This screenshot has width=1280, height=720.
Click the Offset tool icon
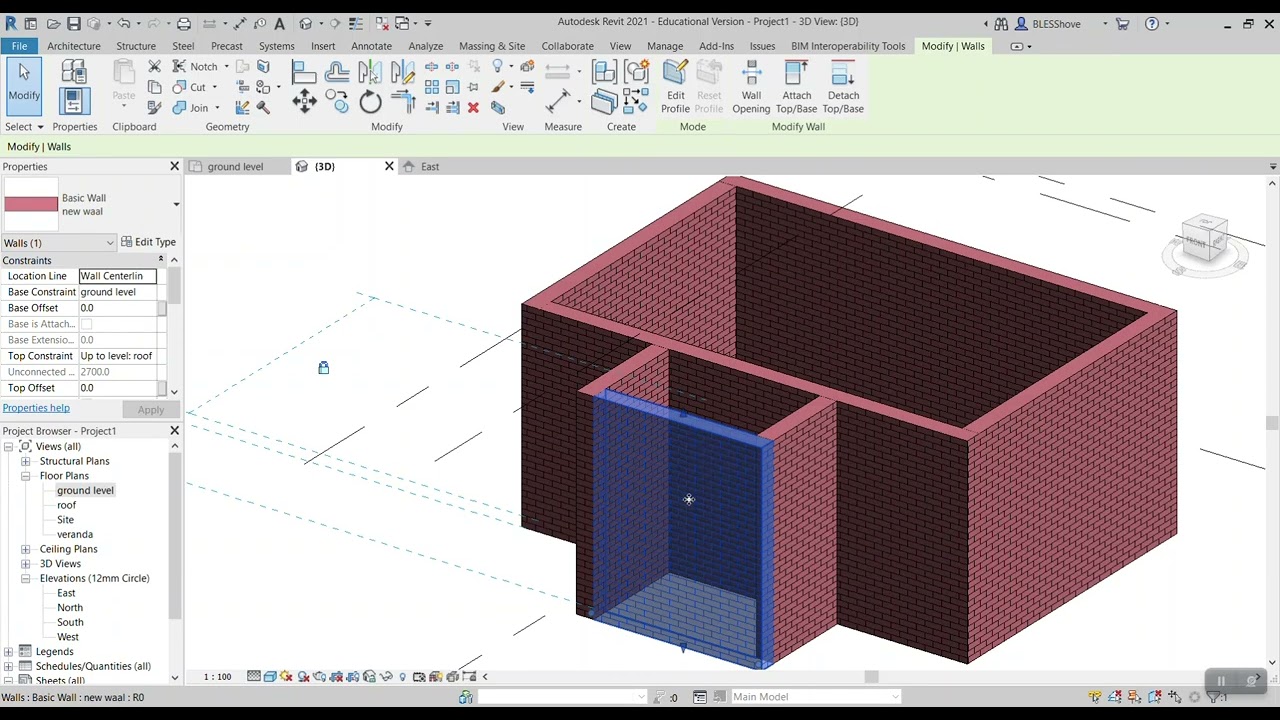tap(337, 71)
